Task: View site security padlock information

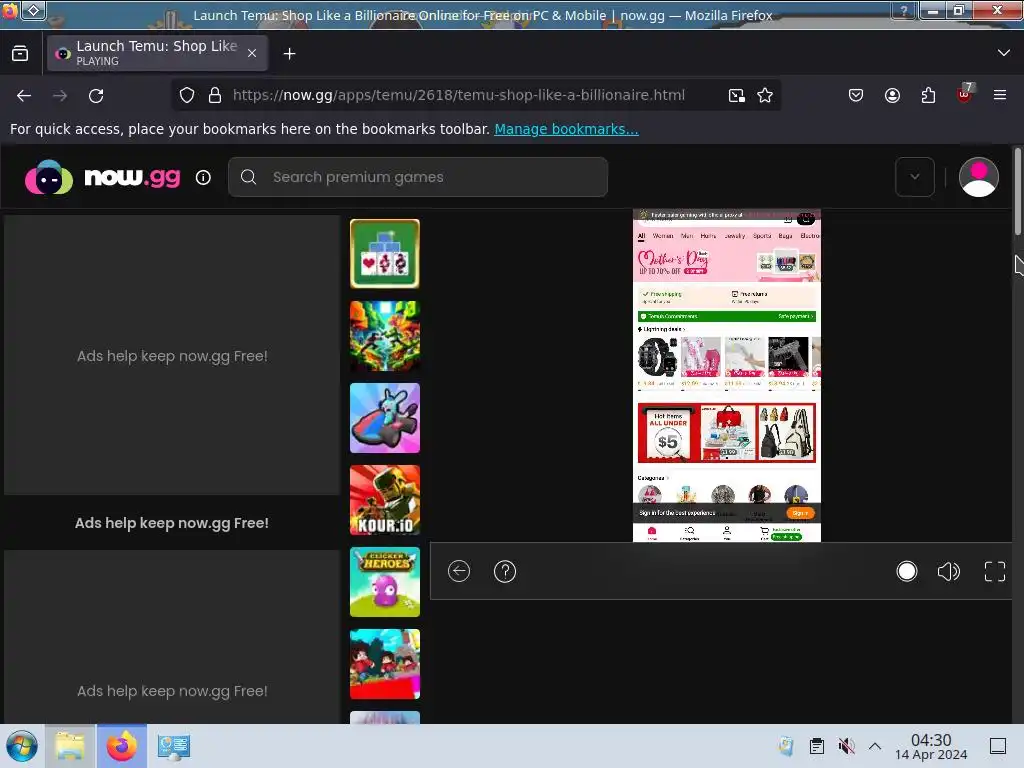Action: (x=215, y=95)
